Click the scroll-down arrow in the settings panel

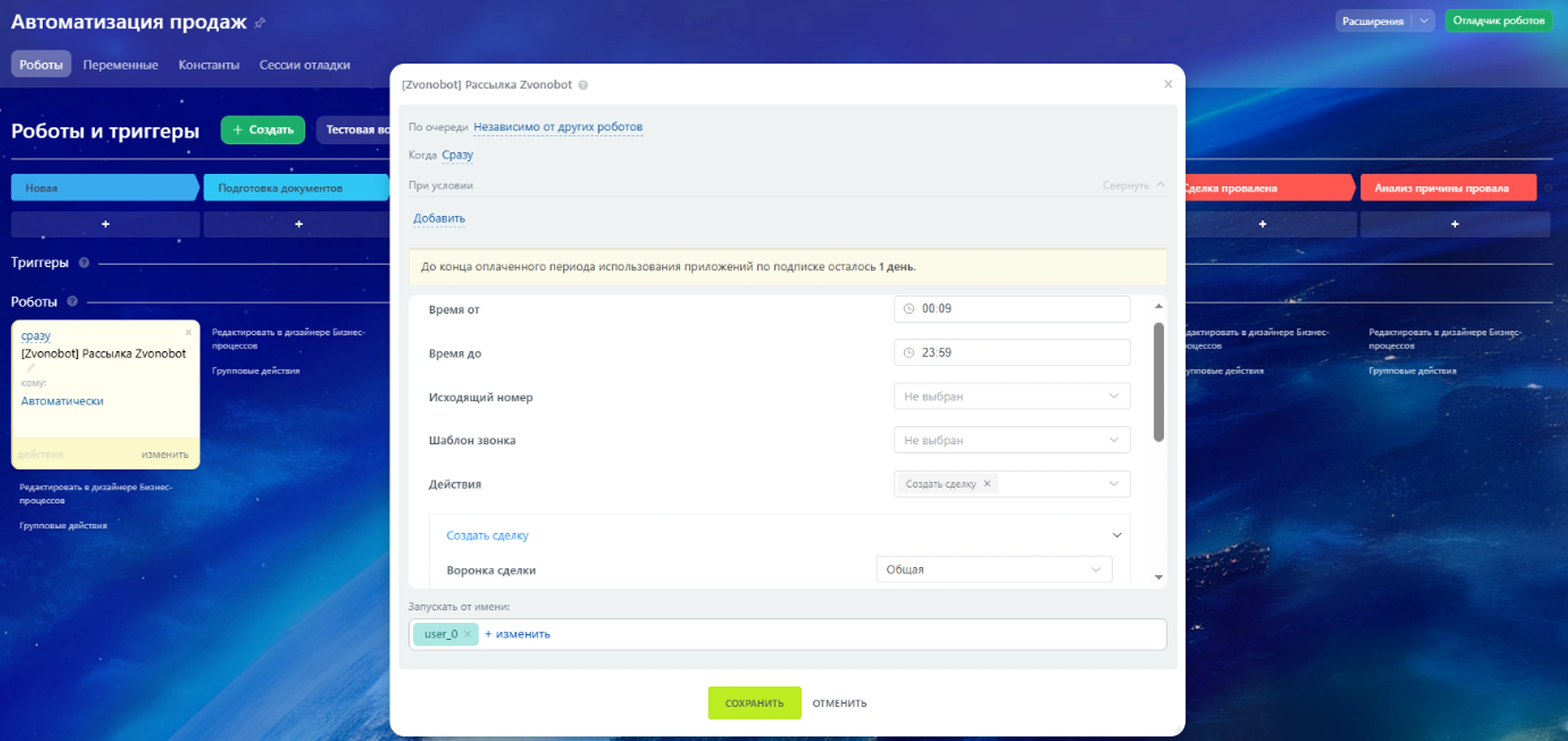pyautogui.click(x=1158, y=577)
